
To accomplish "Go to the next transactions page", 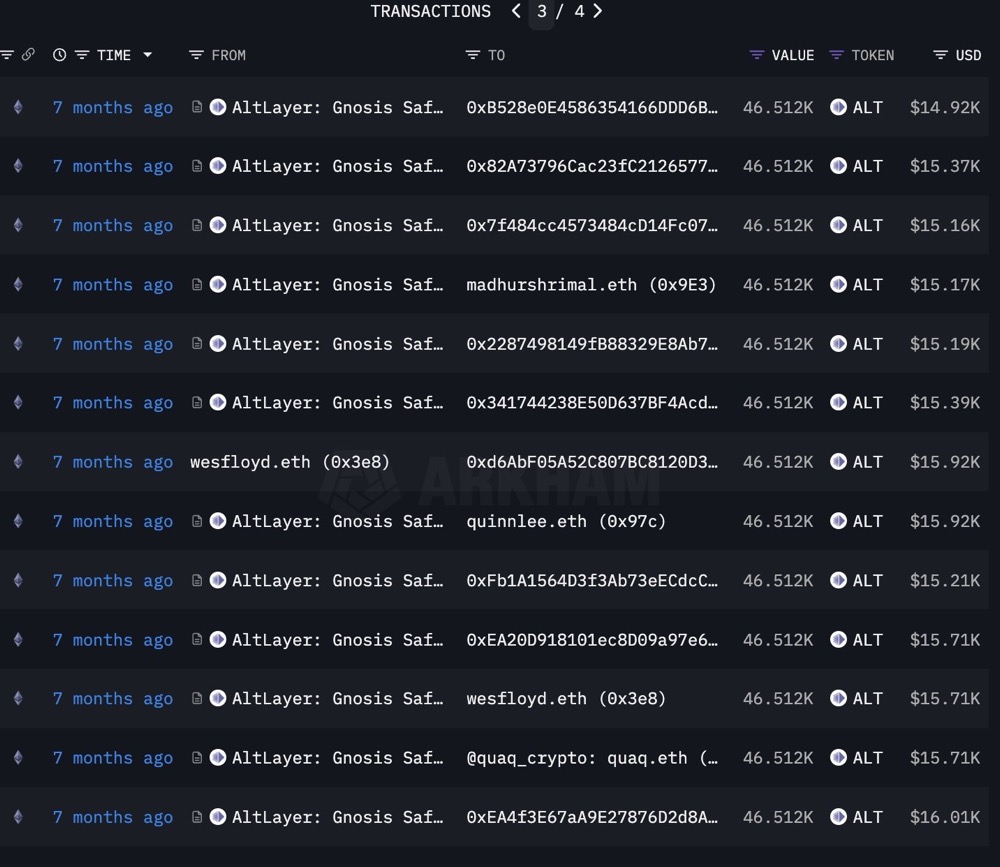I will point(598,12).
